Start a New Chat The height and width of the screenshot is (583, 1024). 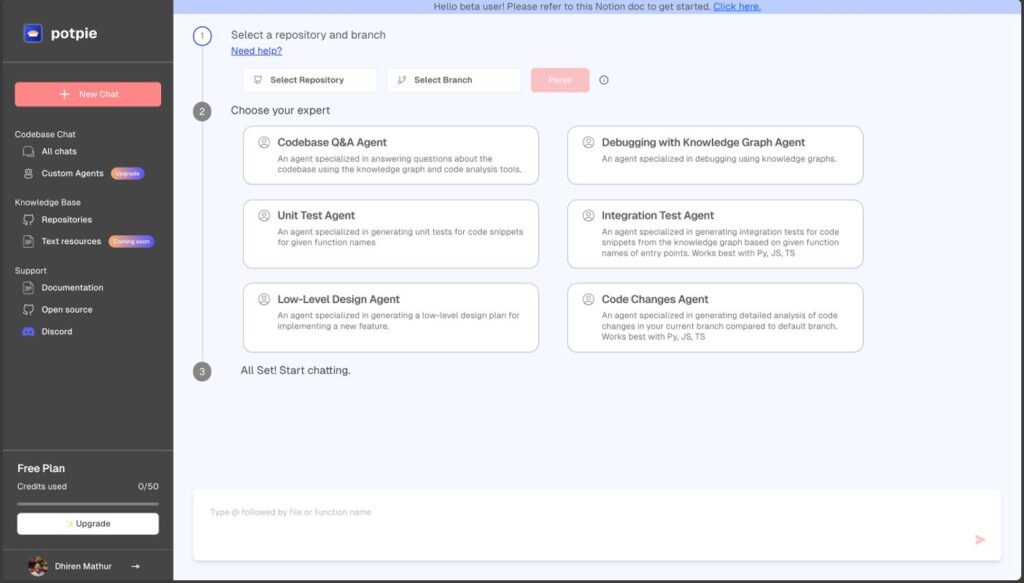pyautogui.click(x=88, y=94)
